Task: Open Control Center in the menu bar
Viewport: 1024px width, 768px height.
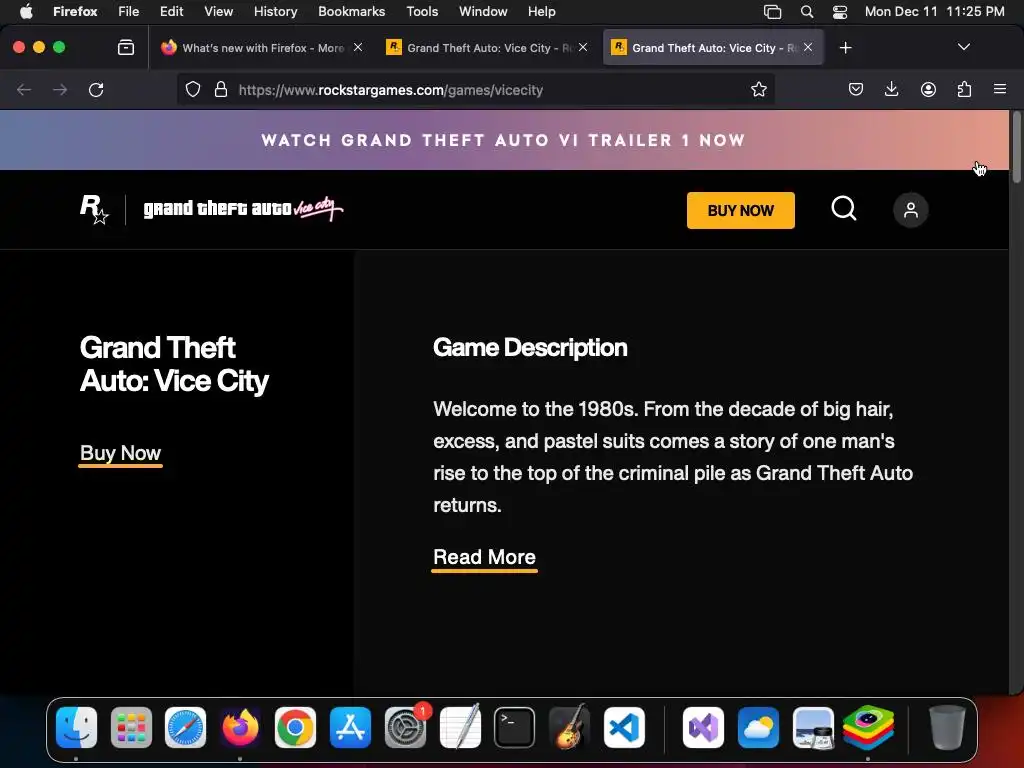Action: click(840, 11)
